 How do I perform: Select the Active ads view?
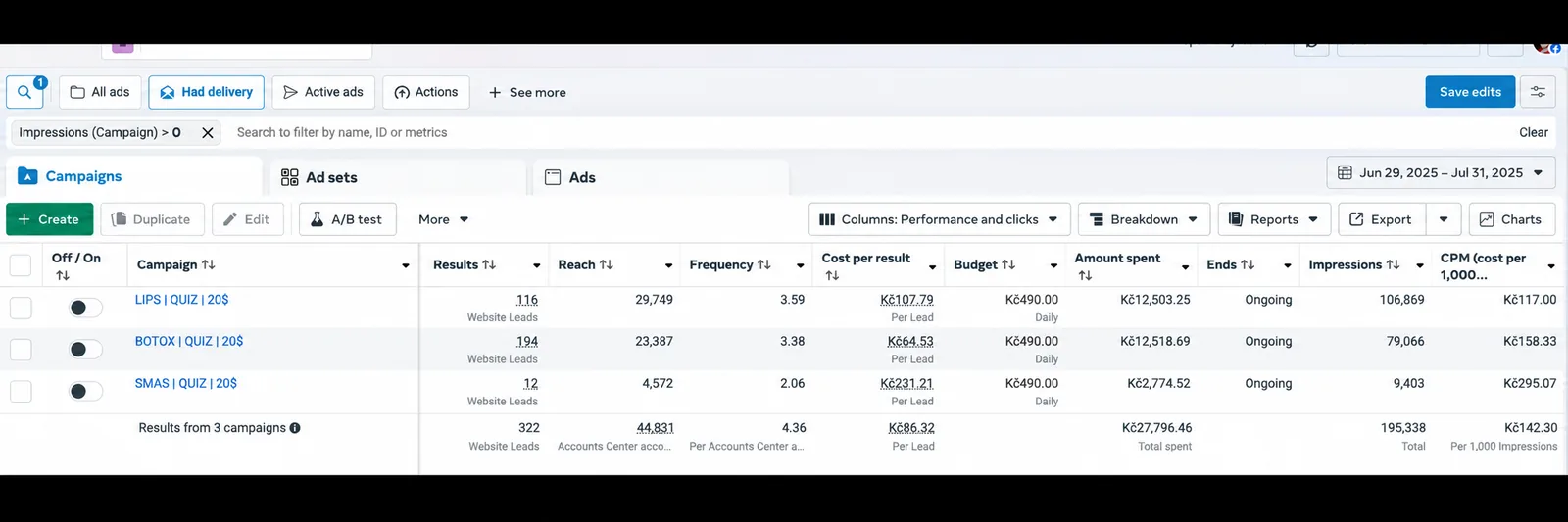(x=323, y=92)
